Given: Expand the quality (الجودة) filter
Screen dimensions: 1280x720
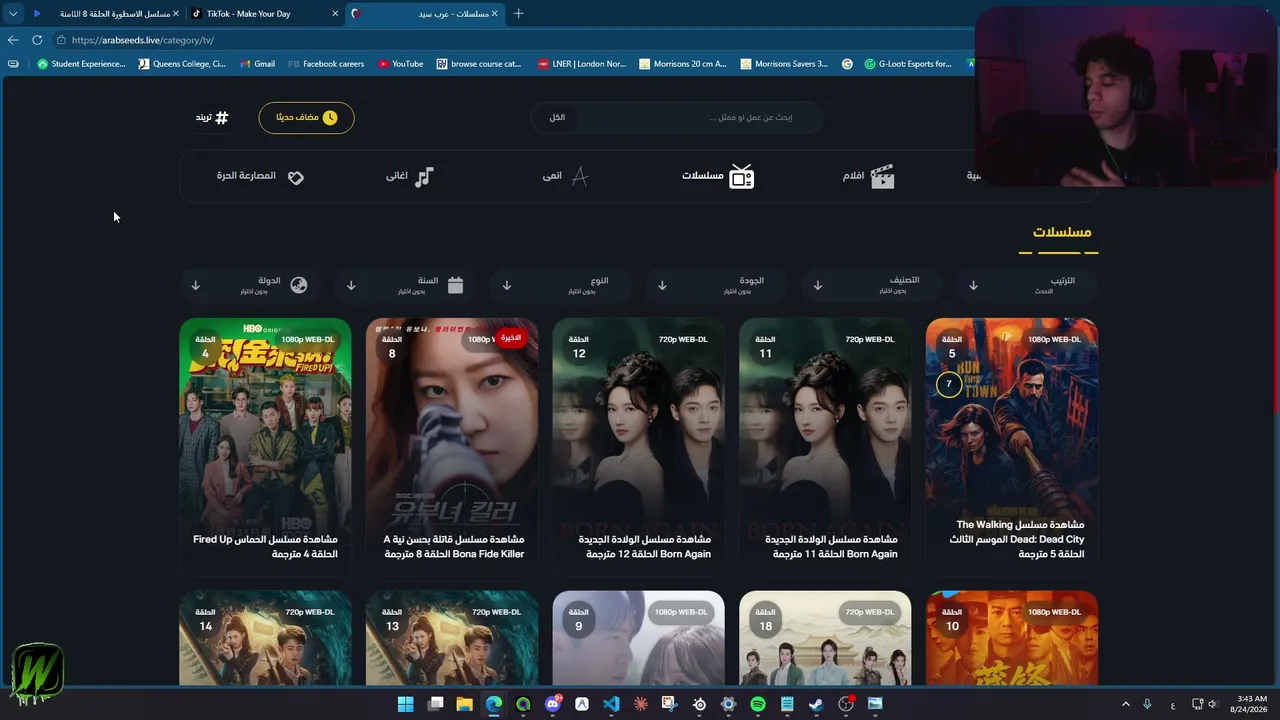Looking at the screenshot, I should click(716, 285).
